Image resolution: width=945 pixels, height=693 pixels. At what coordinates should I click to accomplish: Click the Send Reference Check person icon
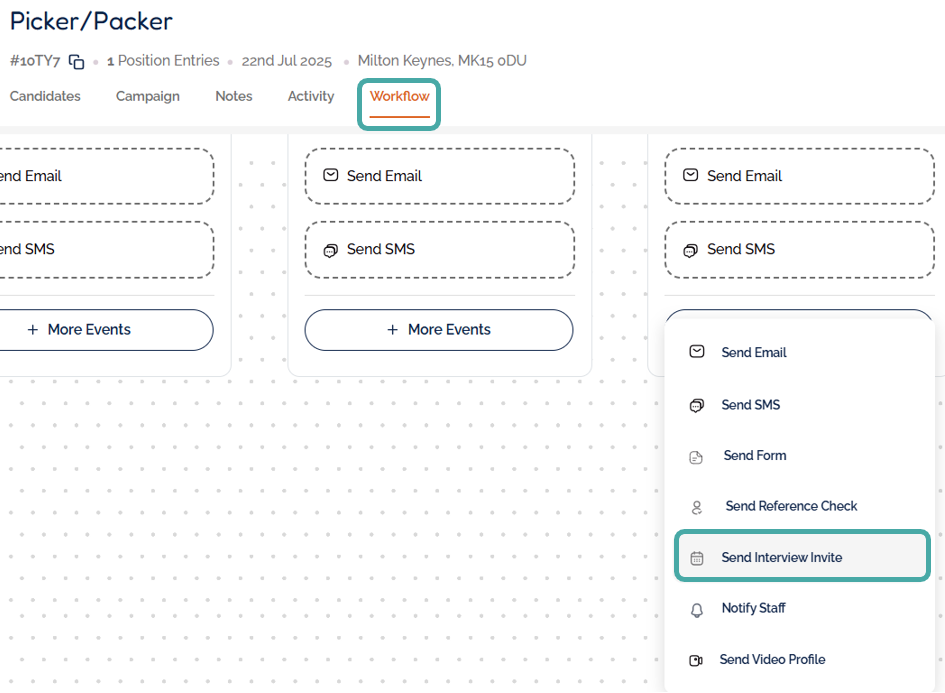point(697,507)
